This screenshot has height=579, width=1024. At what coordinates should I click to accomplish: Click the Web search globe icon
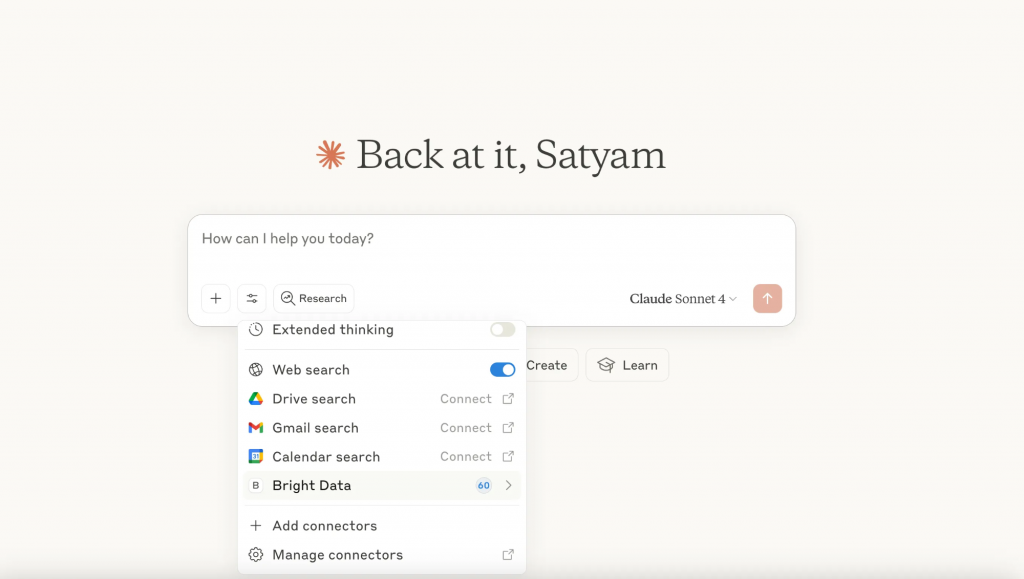coord(256,370)
